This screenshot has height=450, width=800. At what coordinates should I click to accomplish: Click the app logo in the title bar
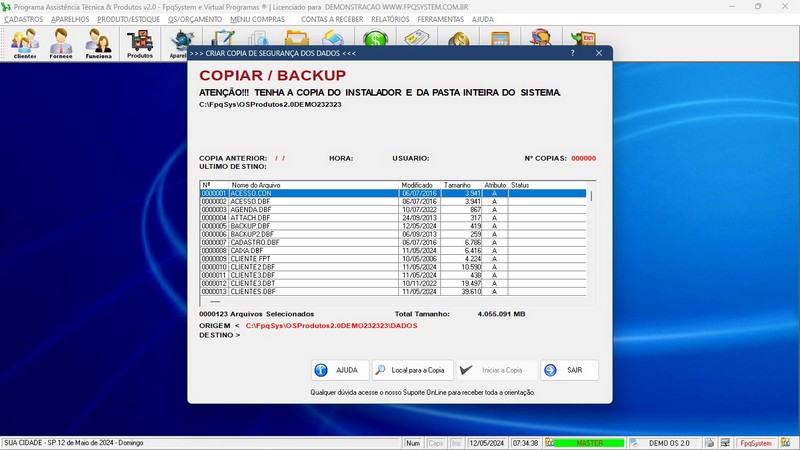point(6,7)
